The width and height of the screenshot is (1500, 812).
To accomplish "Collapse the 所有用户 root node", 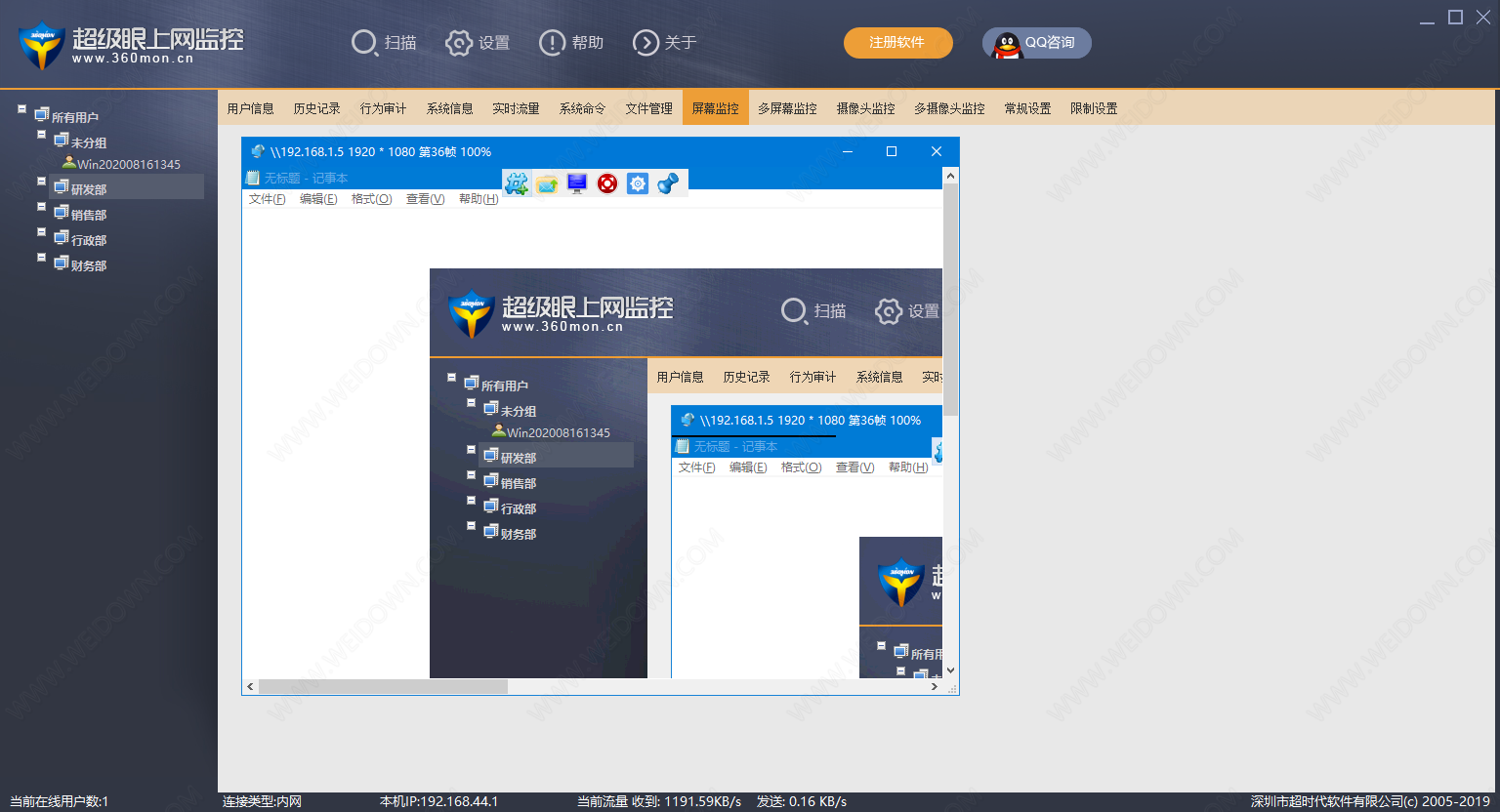I will pyautogui.click(x=21, y=109).
